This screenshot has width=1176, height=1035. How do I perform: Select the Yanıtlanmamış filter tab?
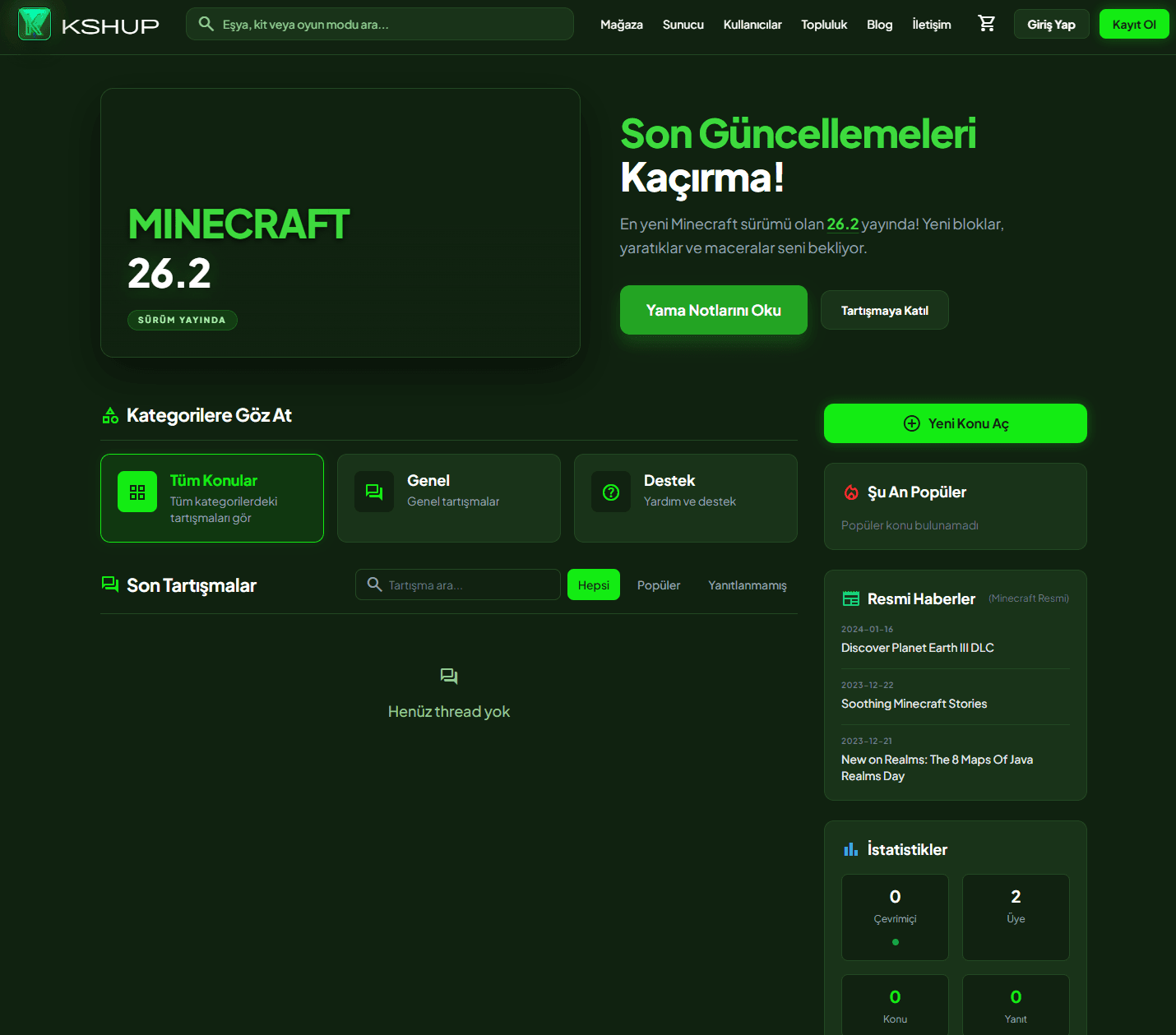coord(748,584)
